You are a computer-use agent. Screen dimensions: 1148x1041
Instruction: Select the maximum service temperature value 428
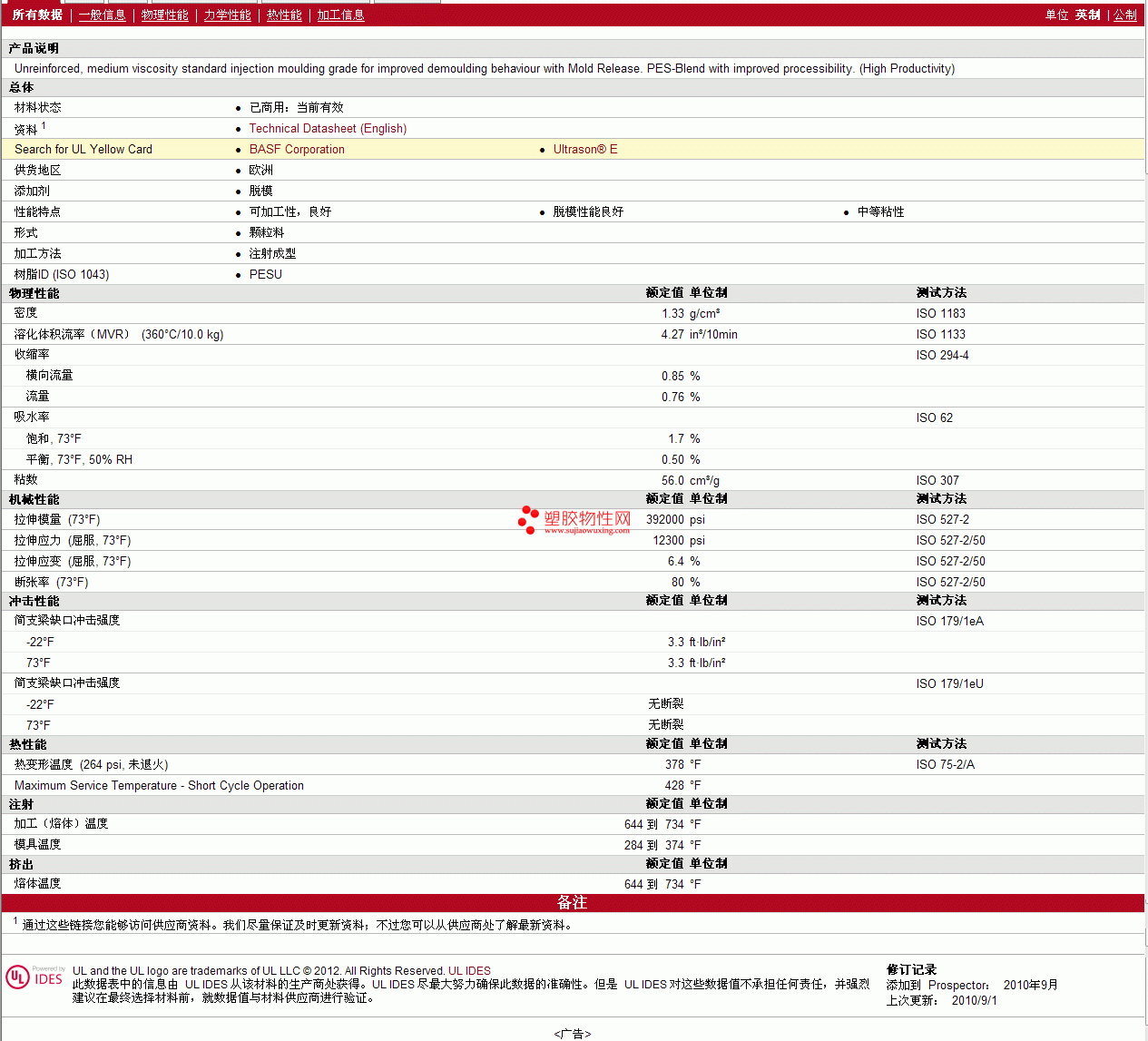[674, 786]
